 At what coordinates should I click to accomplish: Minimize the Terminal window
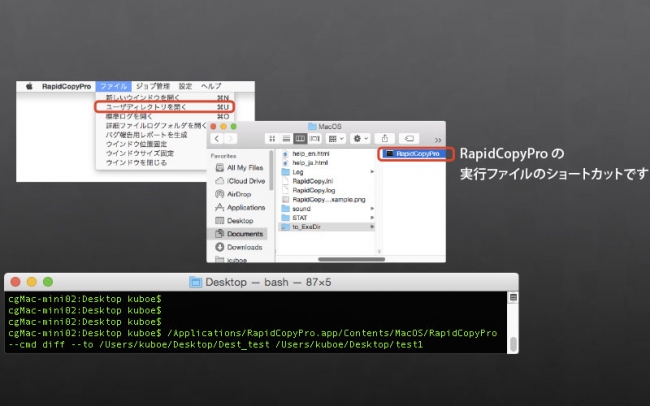32,282
